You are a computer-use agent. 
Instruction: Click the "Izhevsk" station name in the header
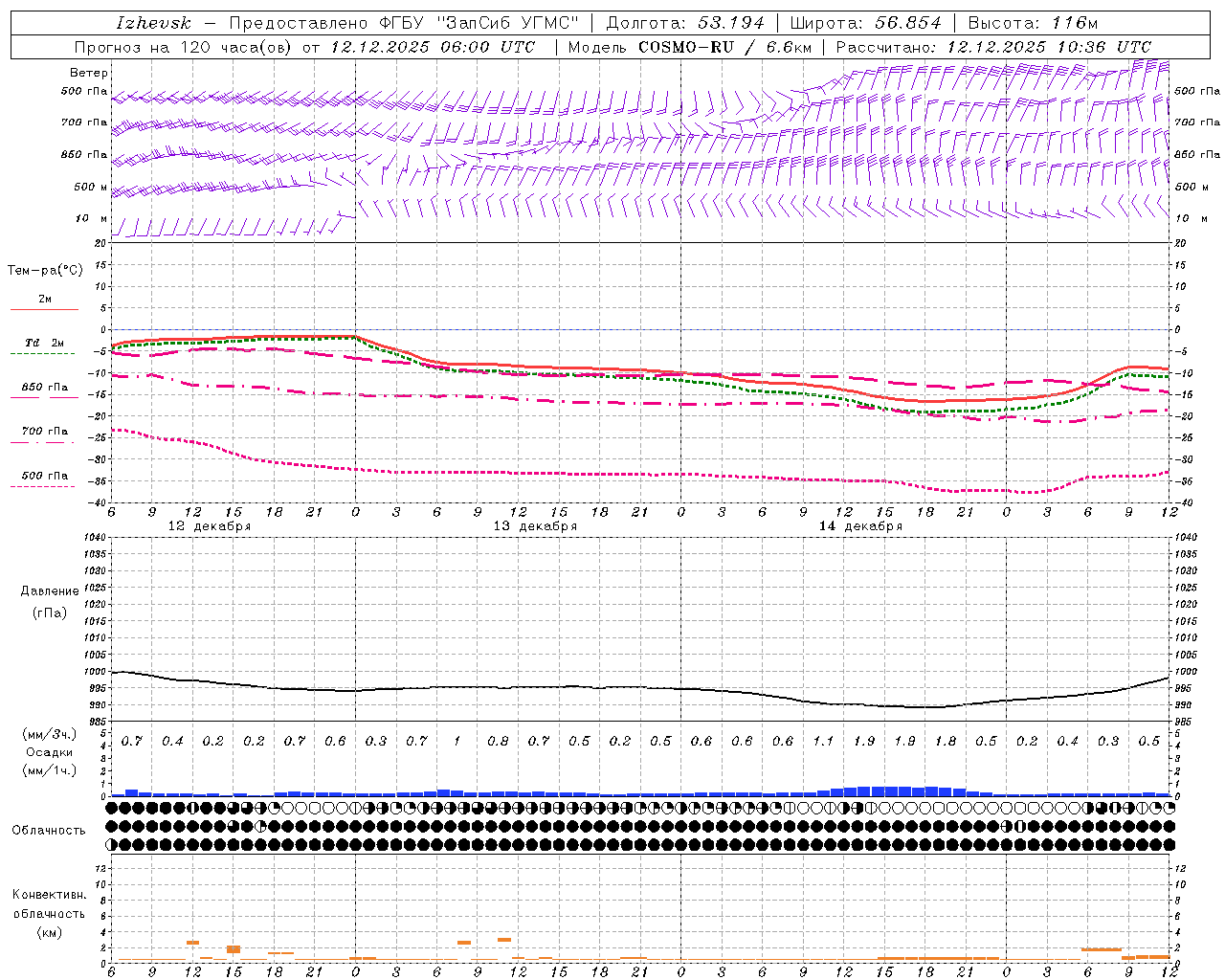pyautogui.click(x=153, y=23)
